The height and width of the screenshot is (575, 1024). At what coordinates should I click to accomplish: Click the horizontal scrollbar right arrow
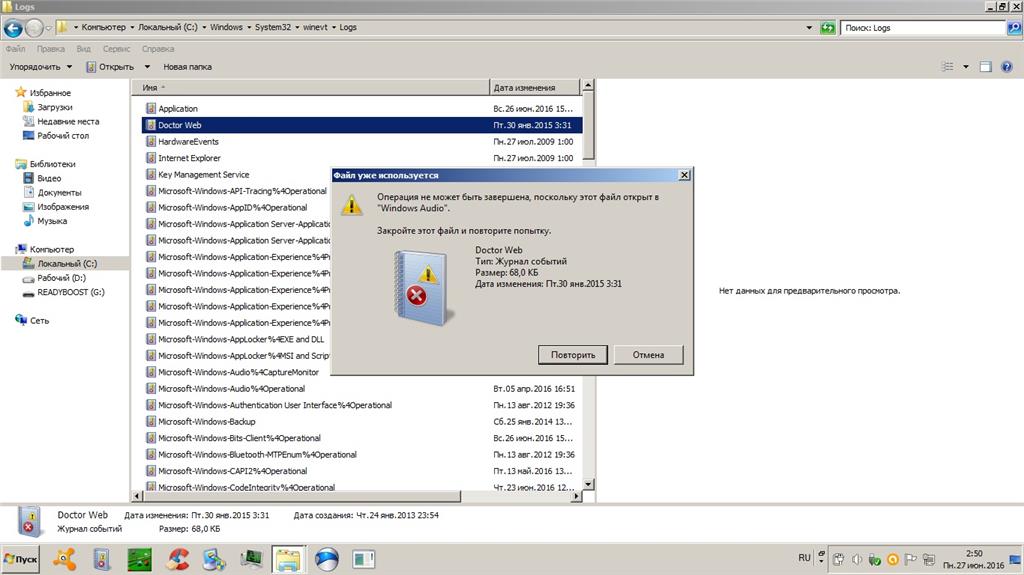576,497
